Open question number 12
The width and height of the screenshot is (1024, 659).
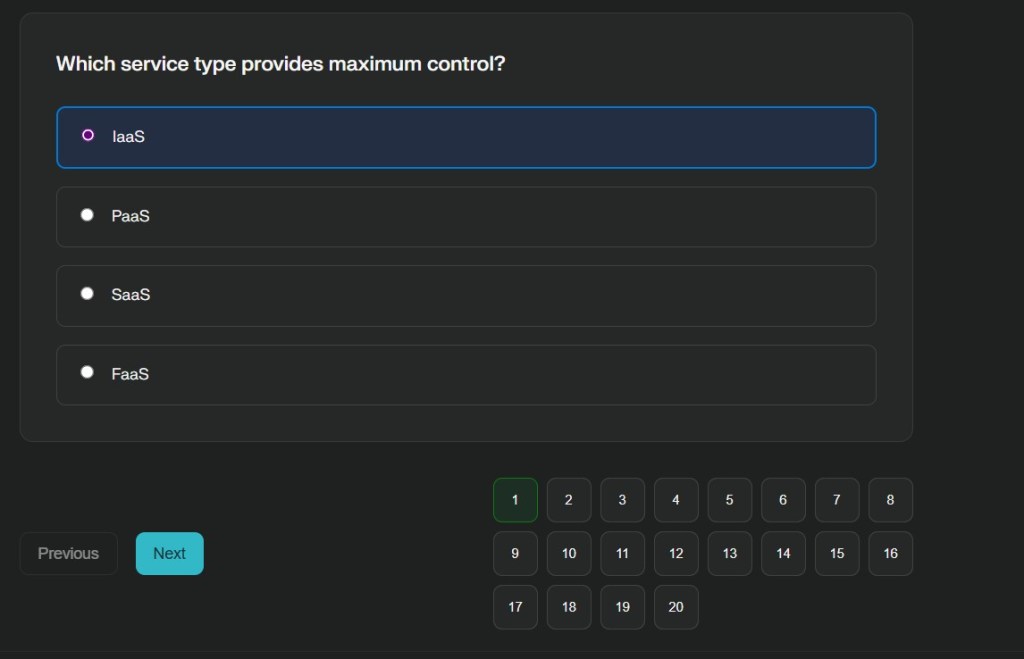click(676, 553)
